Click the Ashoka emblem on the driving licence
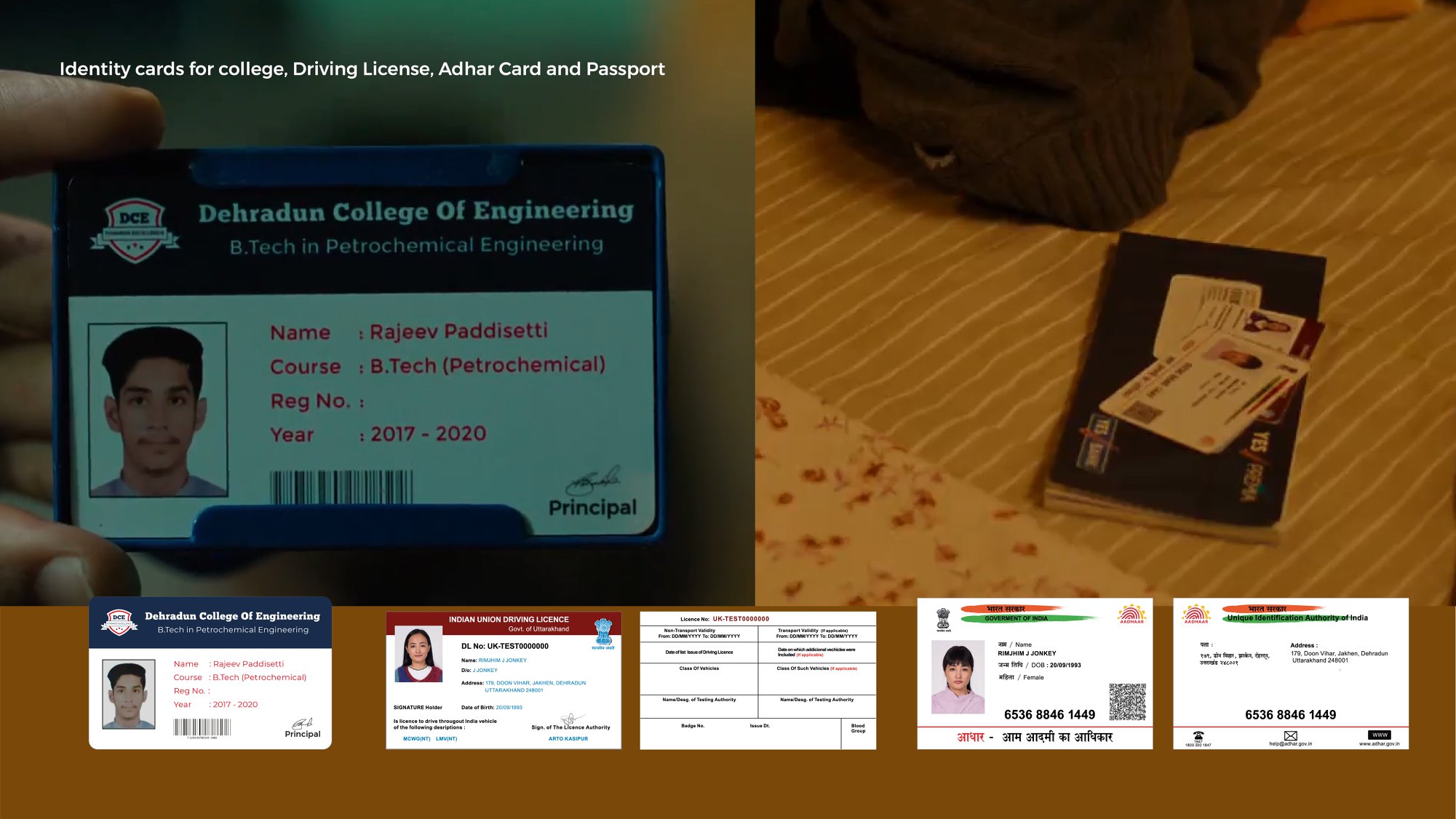1456x819 pixels. pos(603,631)
